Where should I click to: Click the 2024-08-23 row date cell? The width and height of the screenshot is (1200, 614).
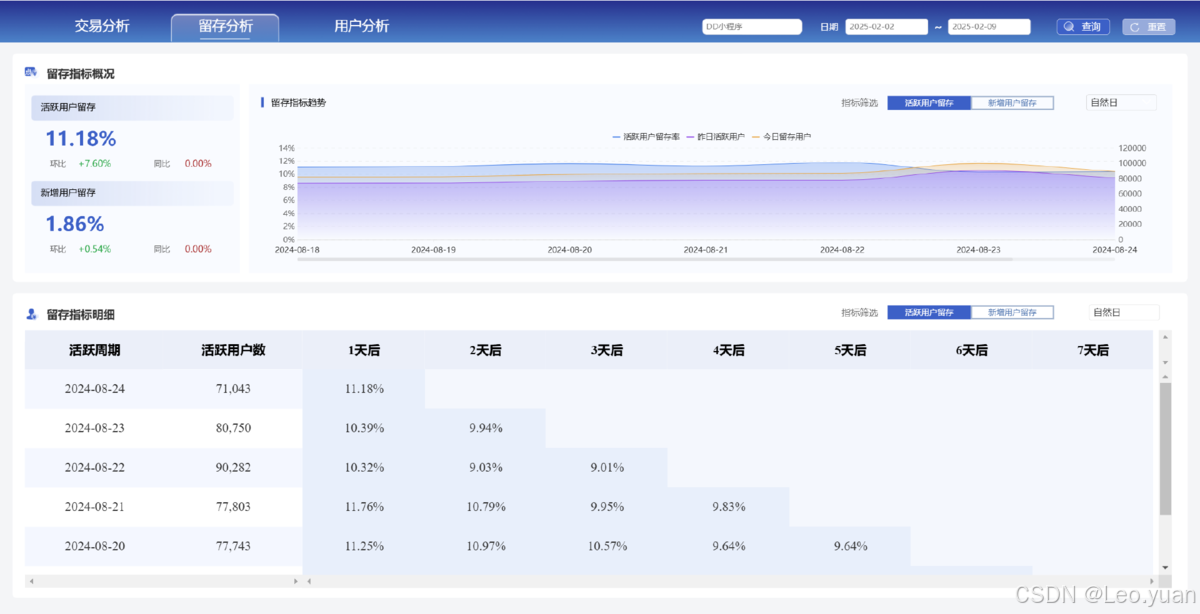pos(94,428)
